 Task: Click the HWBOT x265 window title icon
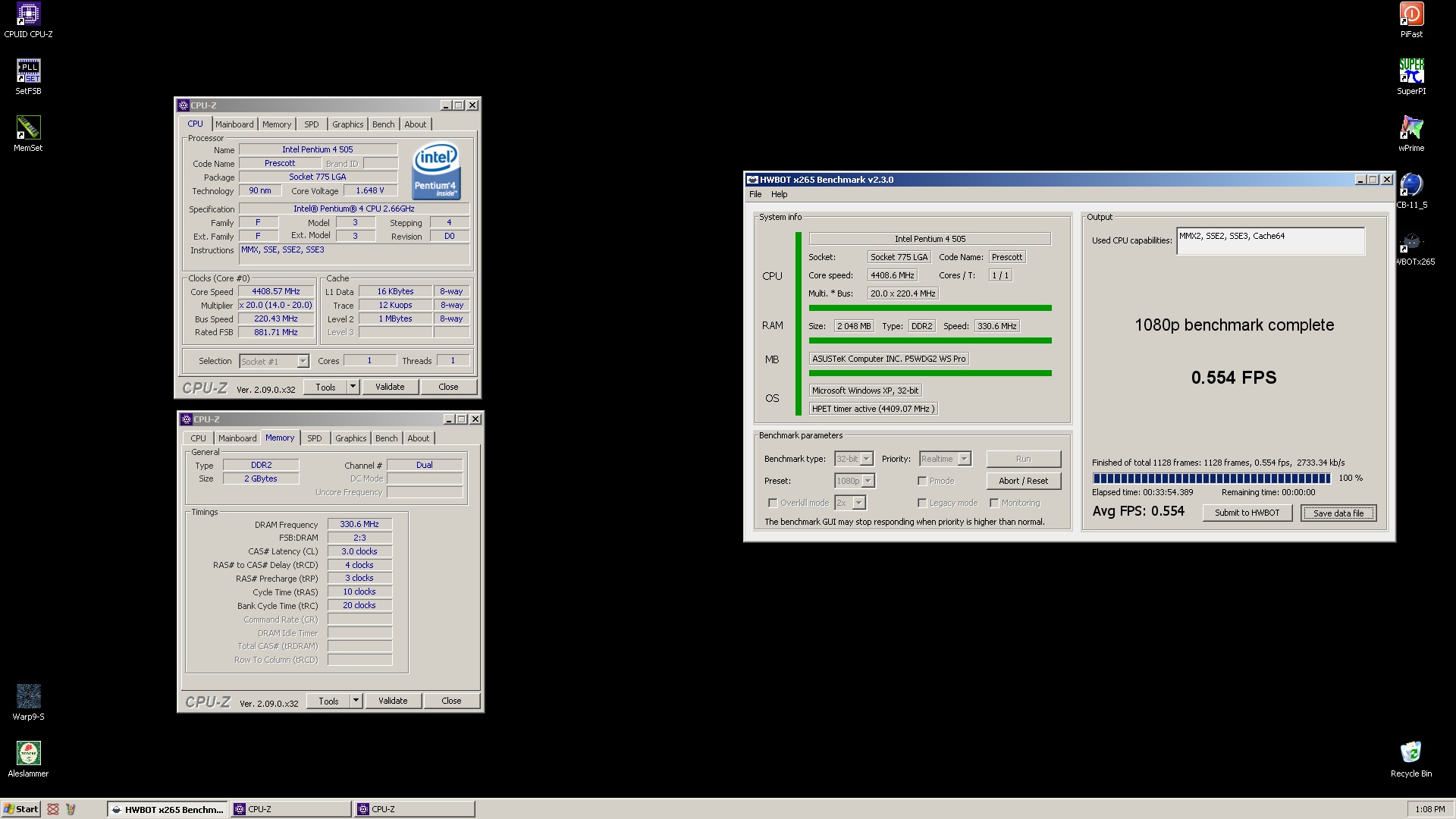click(752, 180)
